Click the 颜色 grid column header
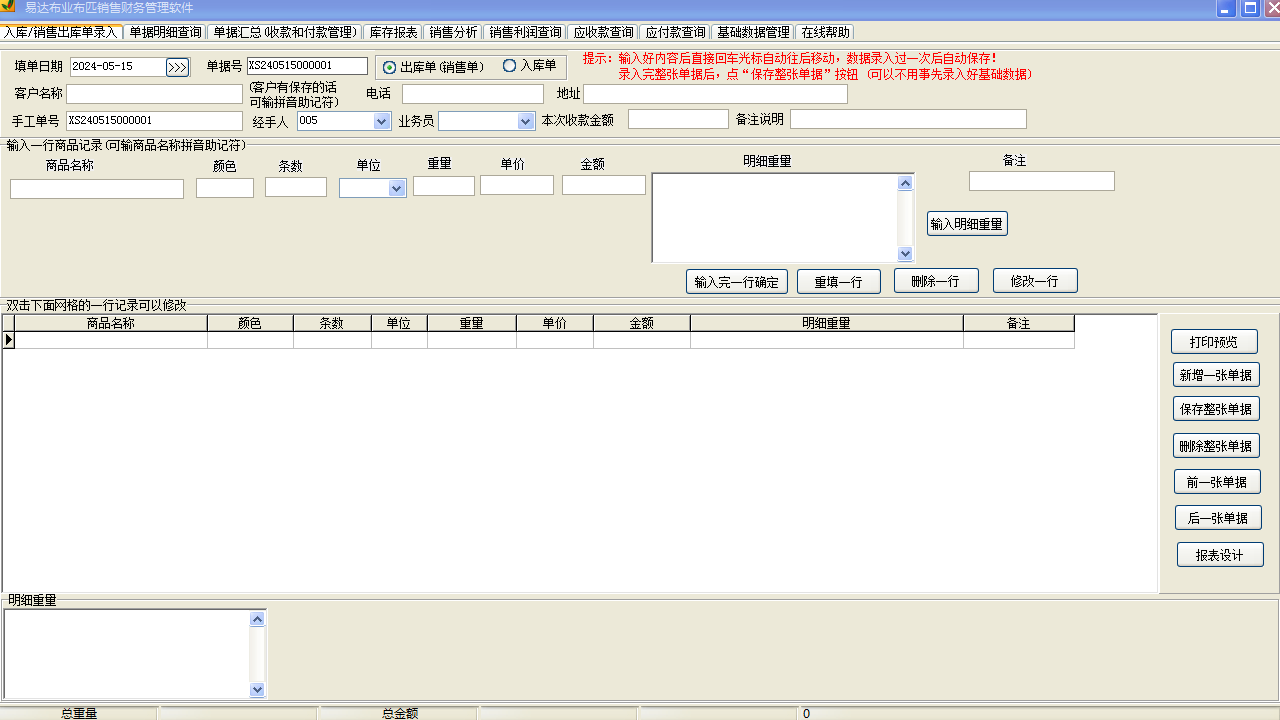 [x=250, y=324]
